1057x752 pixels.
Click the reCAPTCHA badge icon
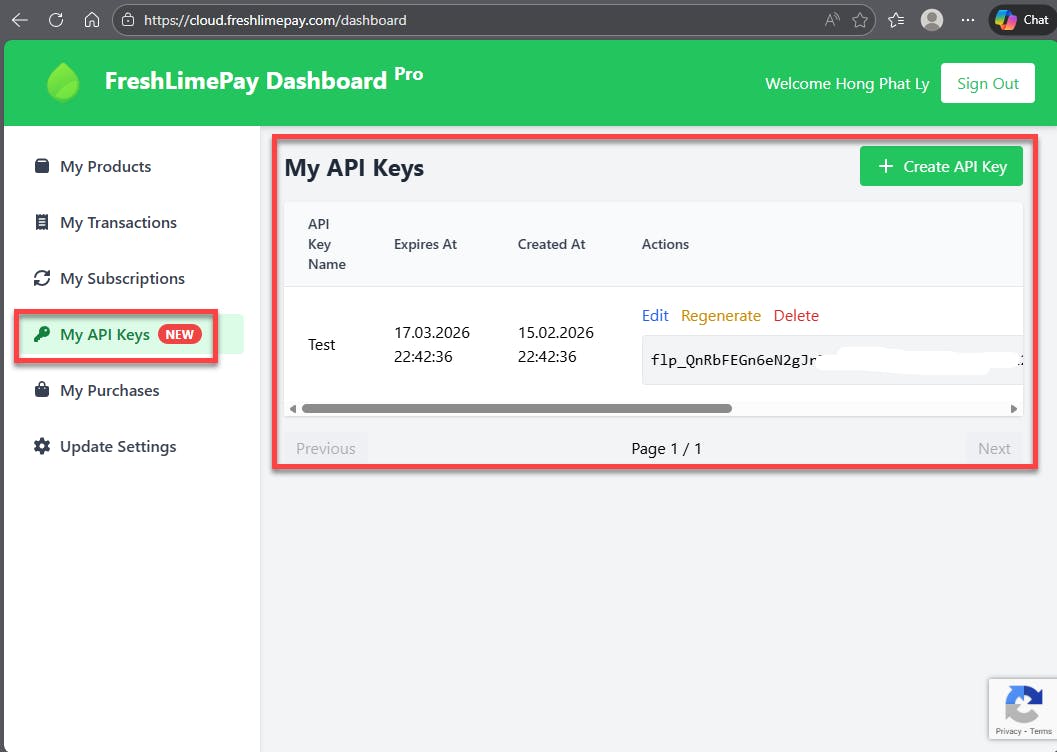coord(1024,704)
